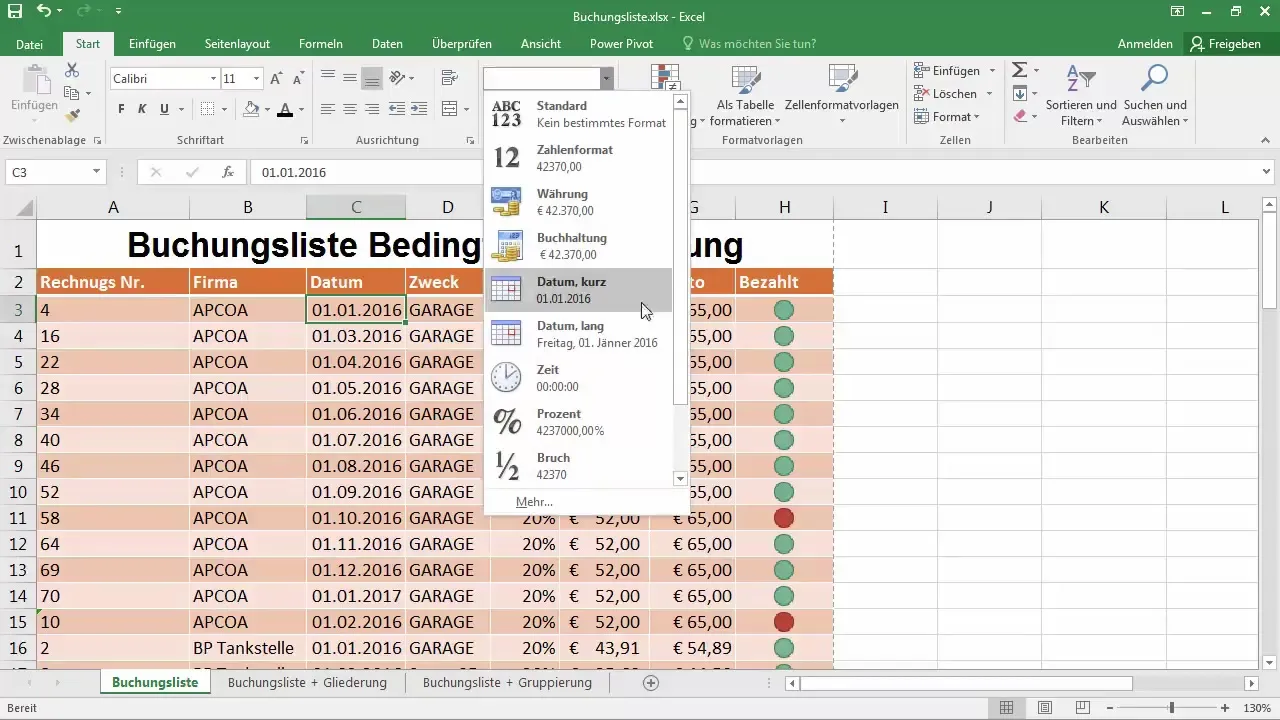This screenshot has height=720, width=1280.
Task: Toggle Underline formatting
Action: coord(164,109)
